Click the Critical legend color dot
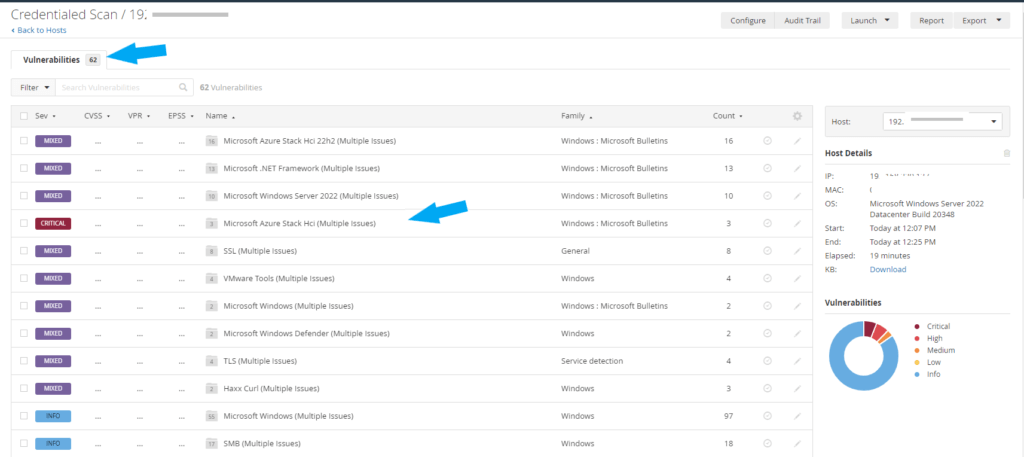 tap(917, 326)
